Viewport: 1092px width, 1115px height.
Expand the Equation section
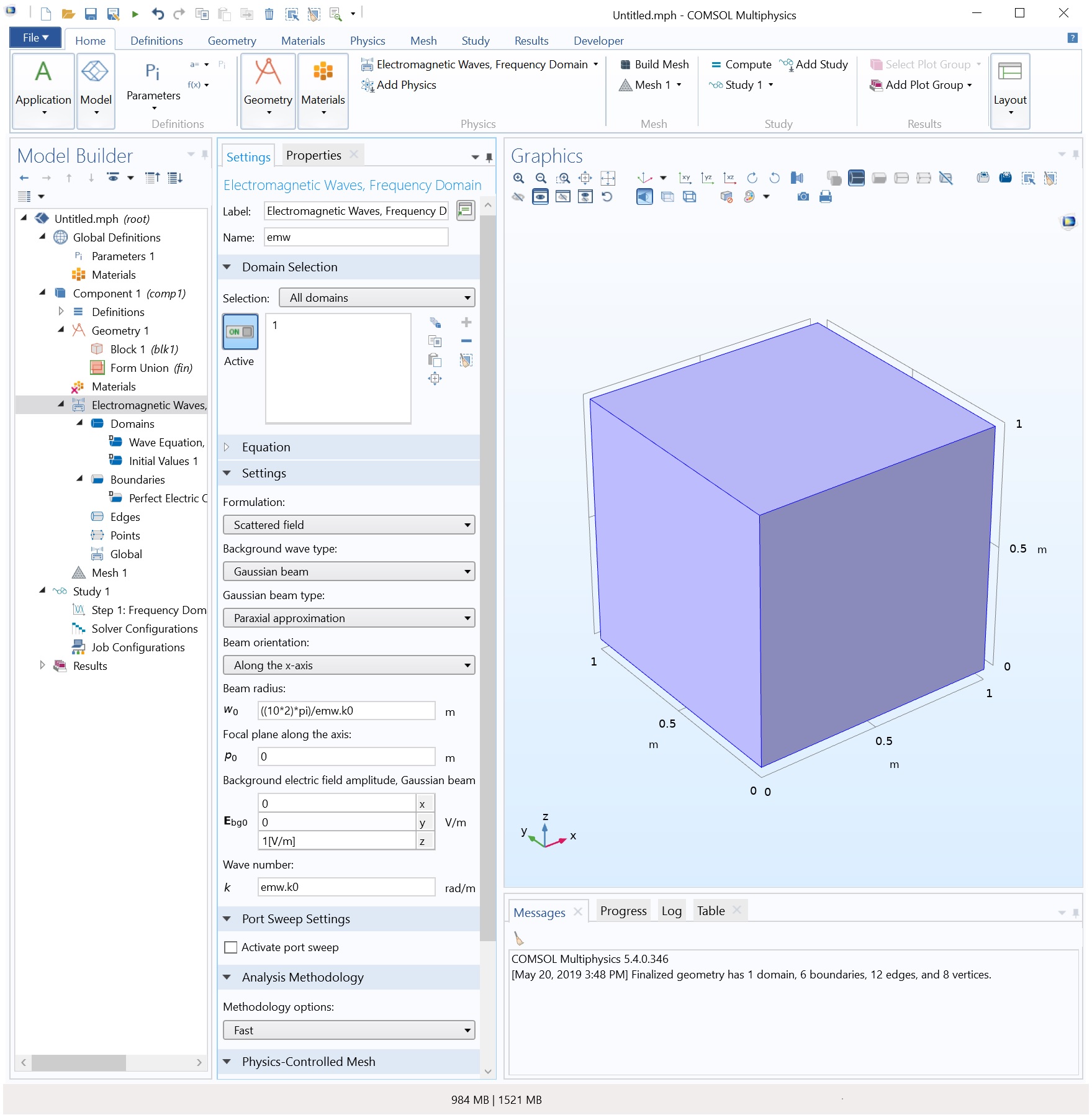(266, 447)
